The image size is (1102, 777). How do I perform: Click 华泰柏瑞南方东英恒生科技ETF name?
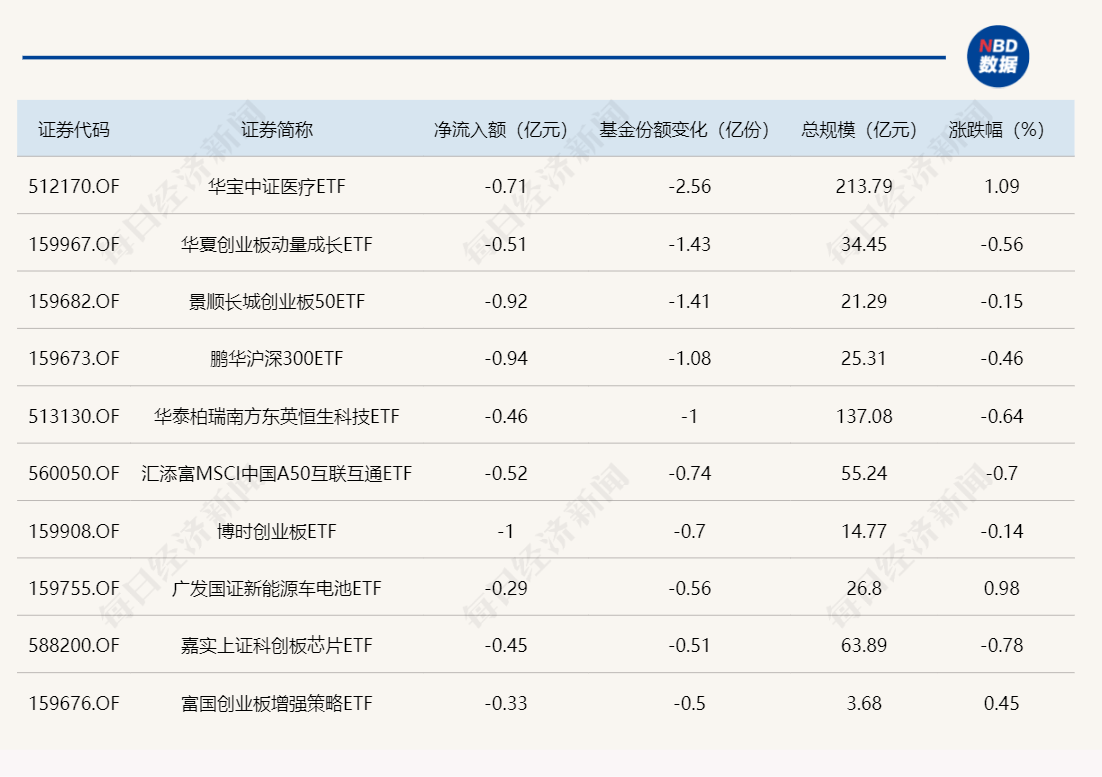(274, 416)
